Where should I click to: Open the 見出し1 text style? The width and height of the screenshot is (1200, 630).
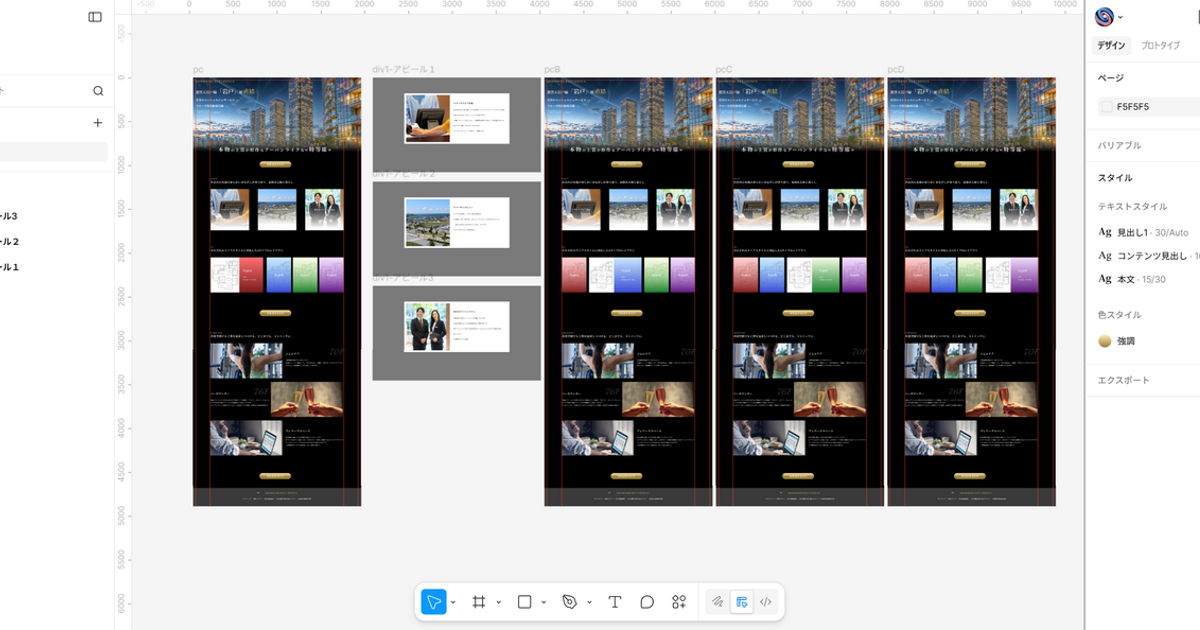point(1133,232)
